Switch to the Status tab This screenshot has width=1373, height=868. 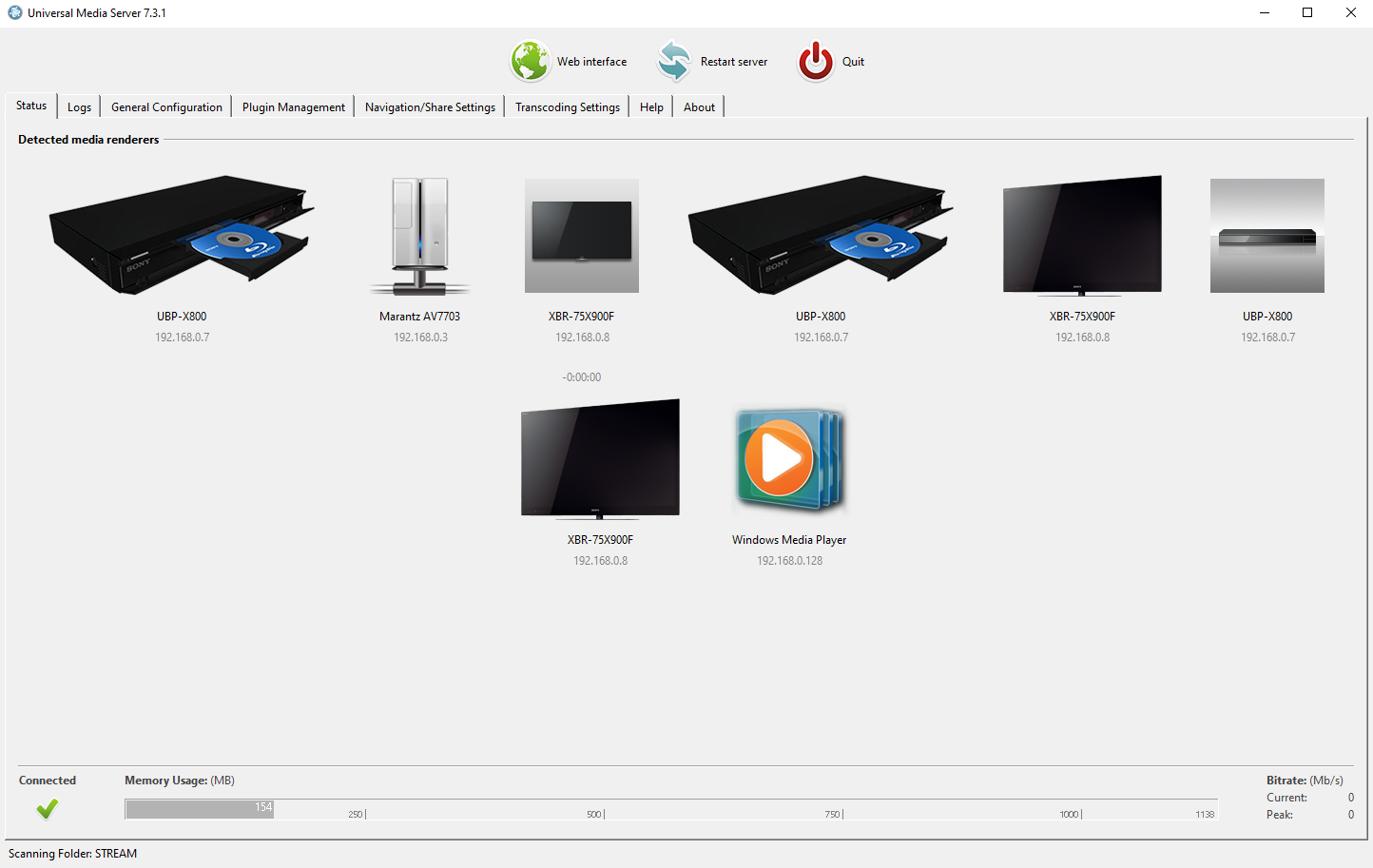[31, 106]
